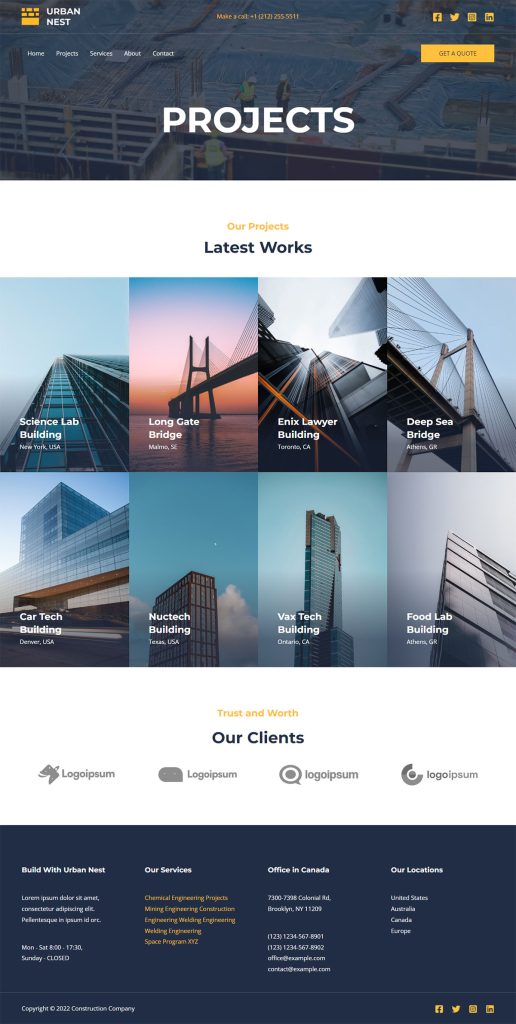View the Long Gate Bridge project

(193, 374)
